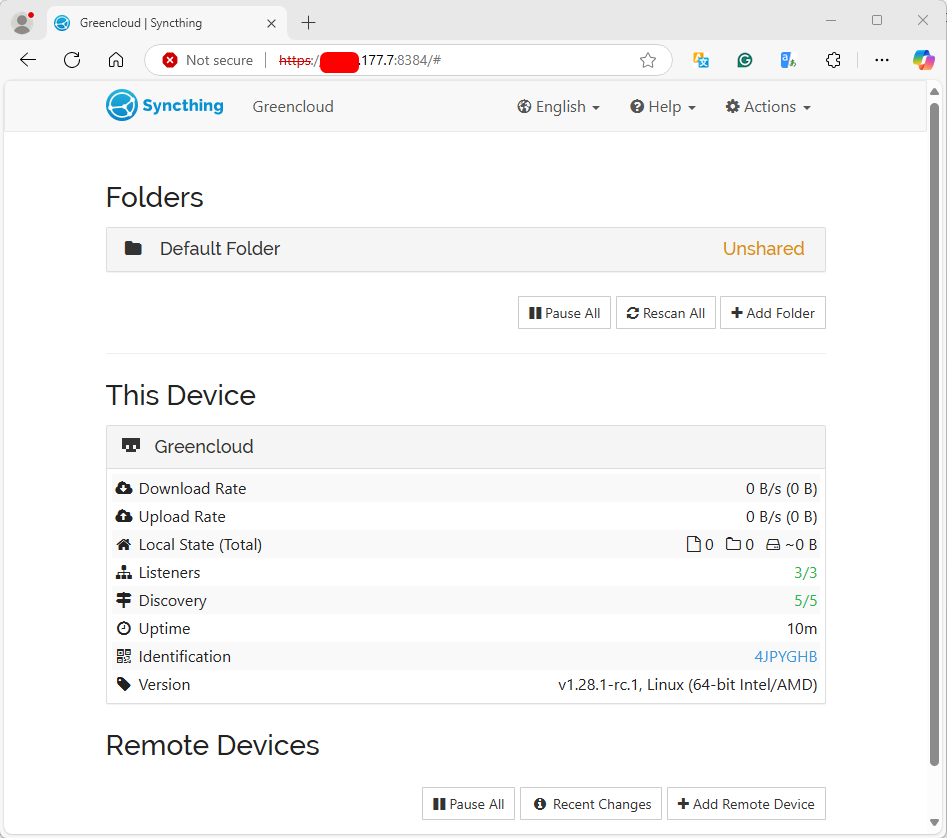Reload the page with the refresh icon
Screen dimensions: 947x838
(72, 60)
